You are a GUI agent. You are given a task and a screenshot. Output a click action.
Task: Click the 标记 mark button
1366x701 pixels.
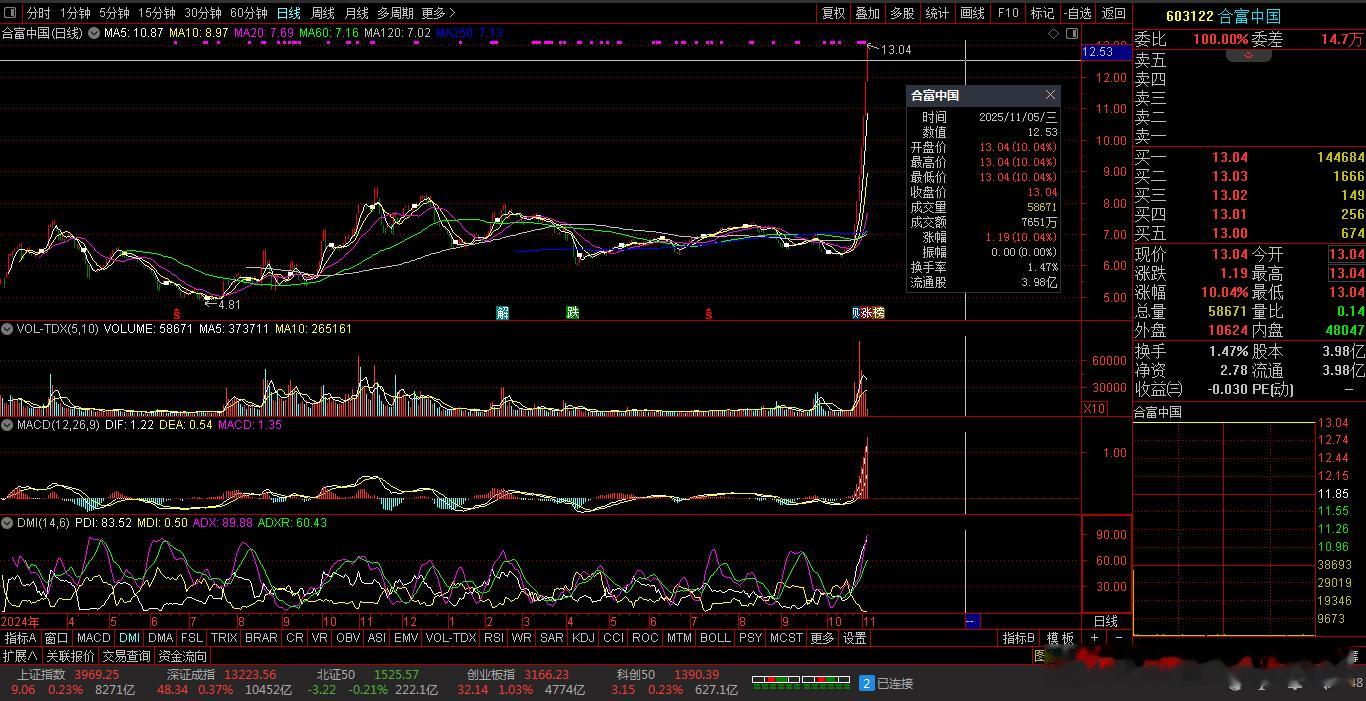click(x=1042, y=13)
